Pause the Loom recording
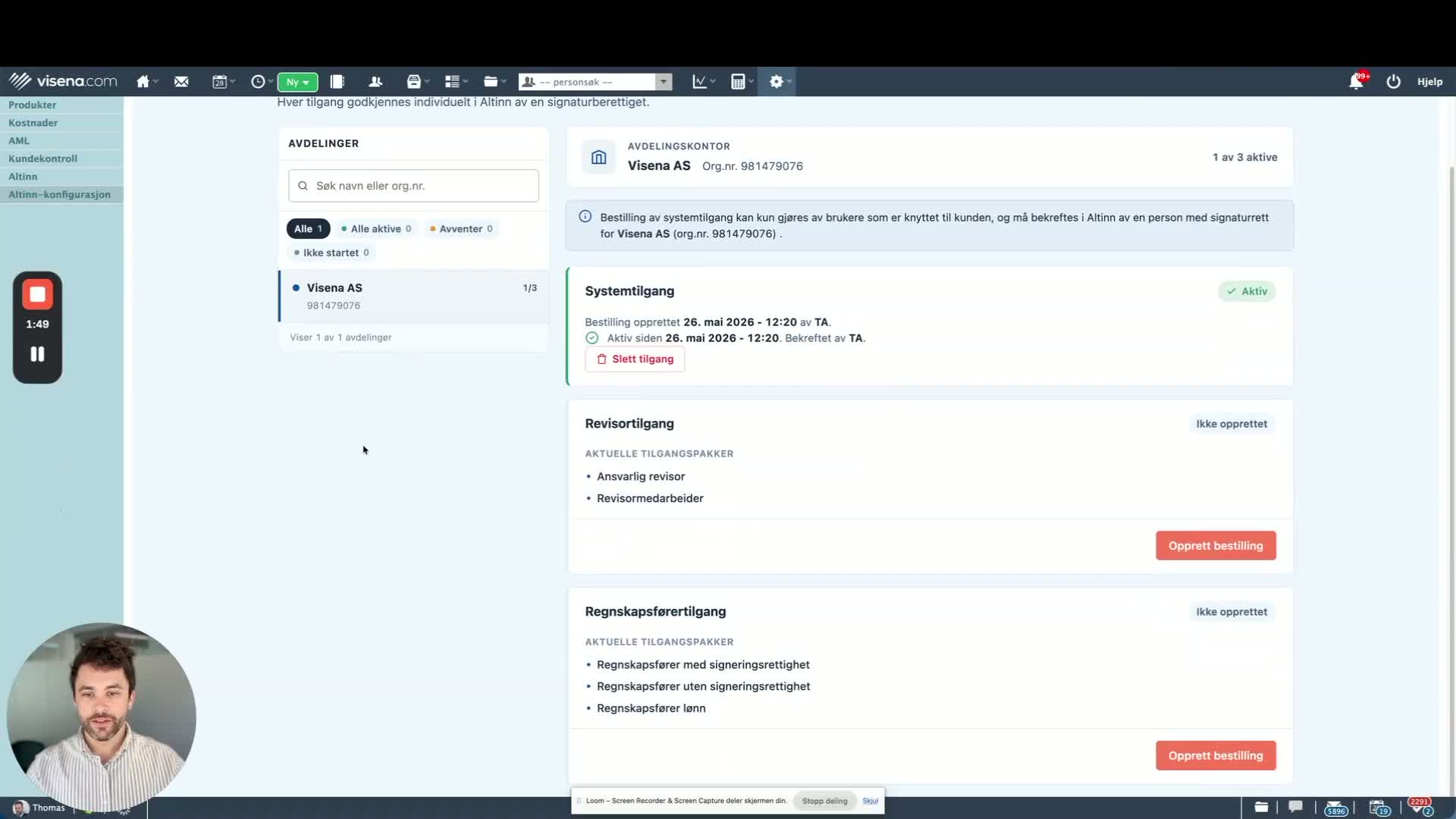1456x819 pixels. click(37, 354)
